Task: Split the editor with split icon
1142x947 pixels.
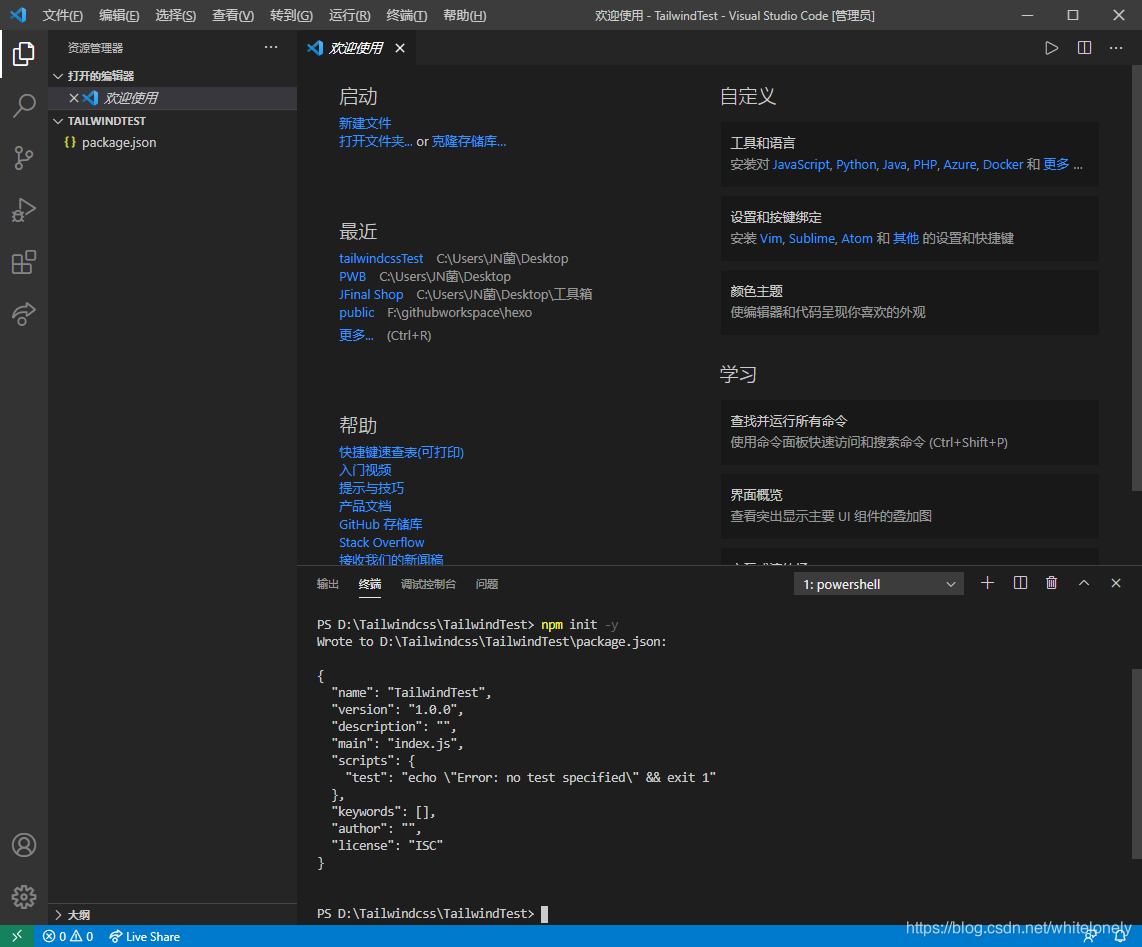Action: pos(1084,48)
